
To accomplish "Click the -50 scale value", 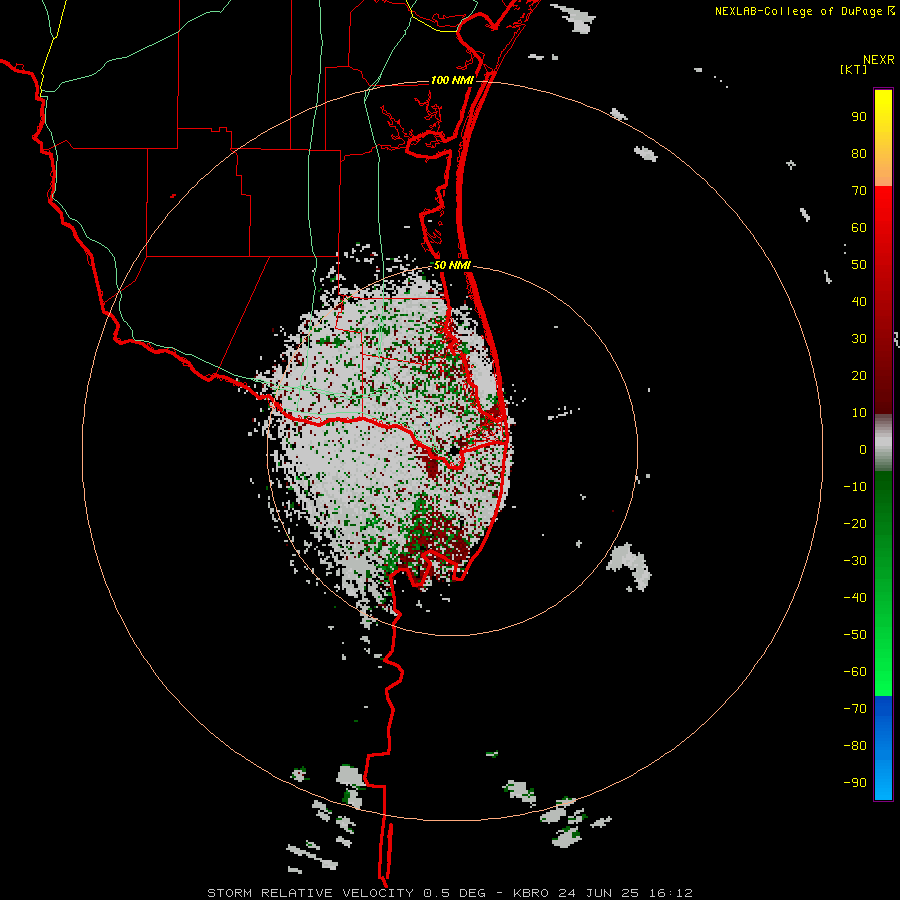I will 855,635.
